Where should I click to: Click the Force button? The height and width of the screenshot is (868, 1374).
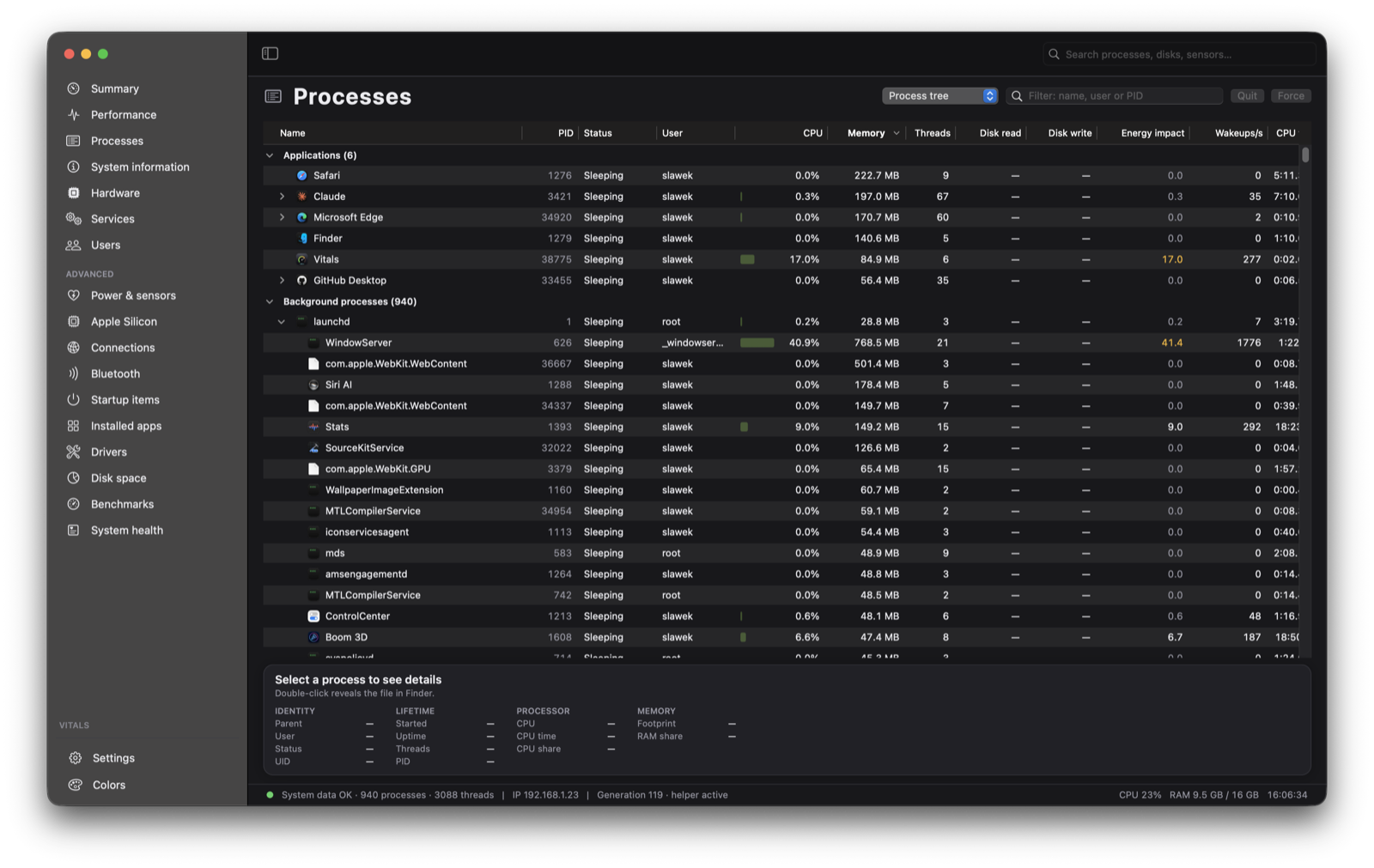tap(1291, 95)
